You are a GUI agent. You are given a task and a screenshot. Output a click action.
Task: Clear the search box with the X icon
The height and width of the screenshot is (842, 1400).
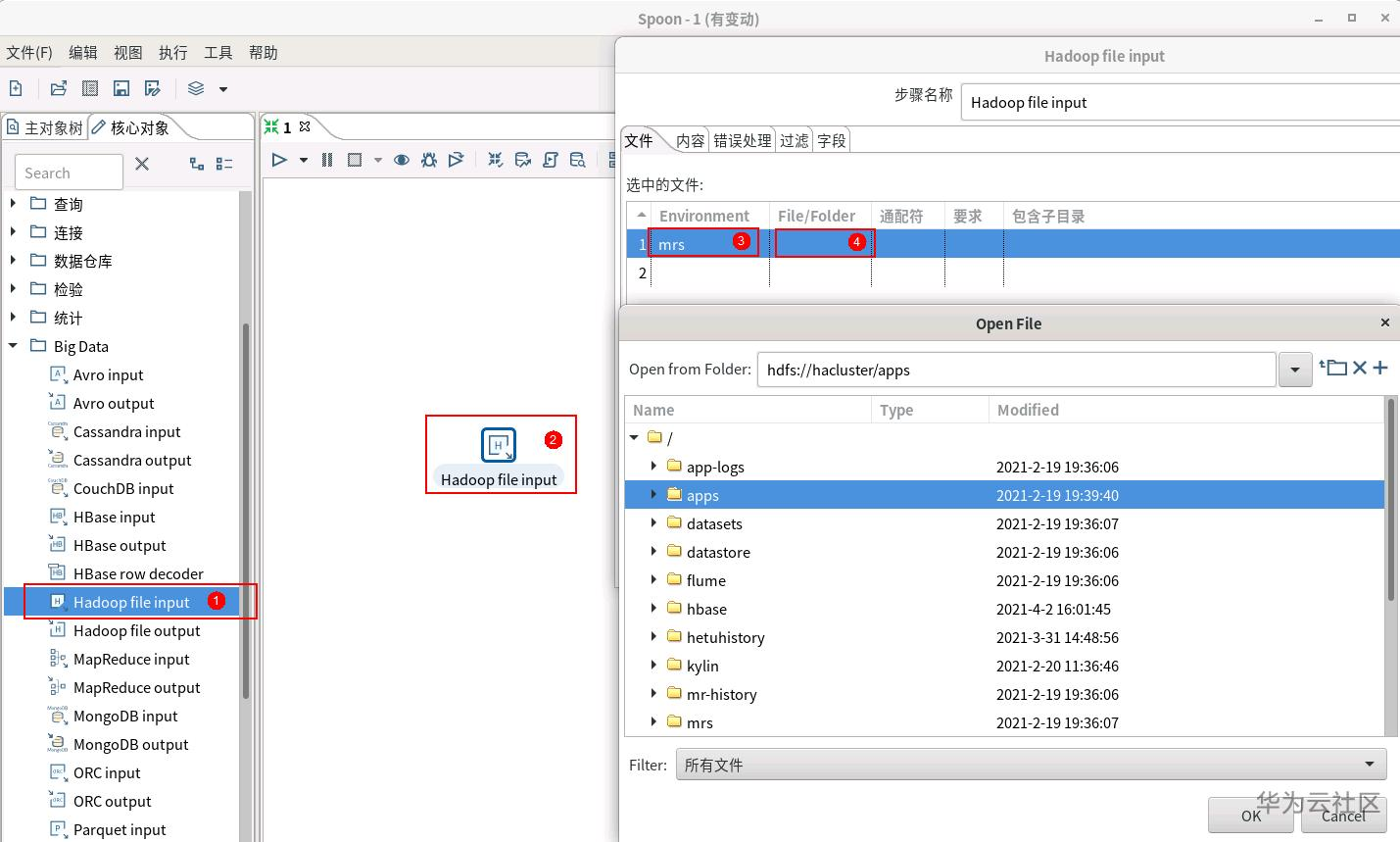142,164
